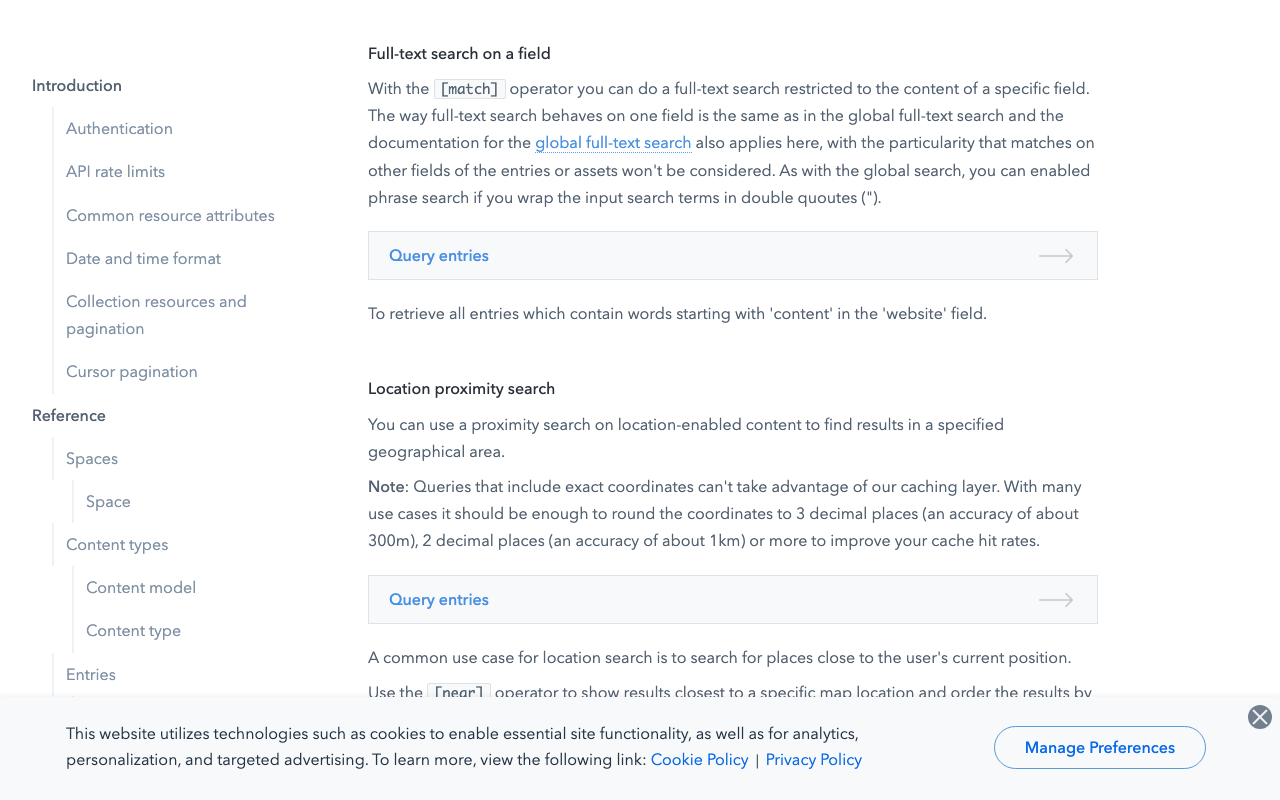Viewport: 1280px width, 800px height.
Task: Click arrow icon on second Query entries
Action: [x=1056, y=600]
